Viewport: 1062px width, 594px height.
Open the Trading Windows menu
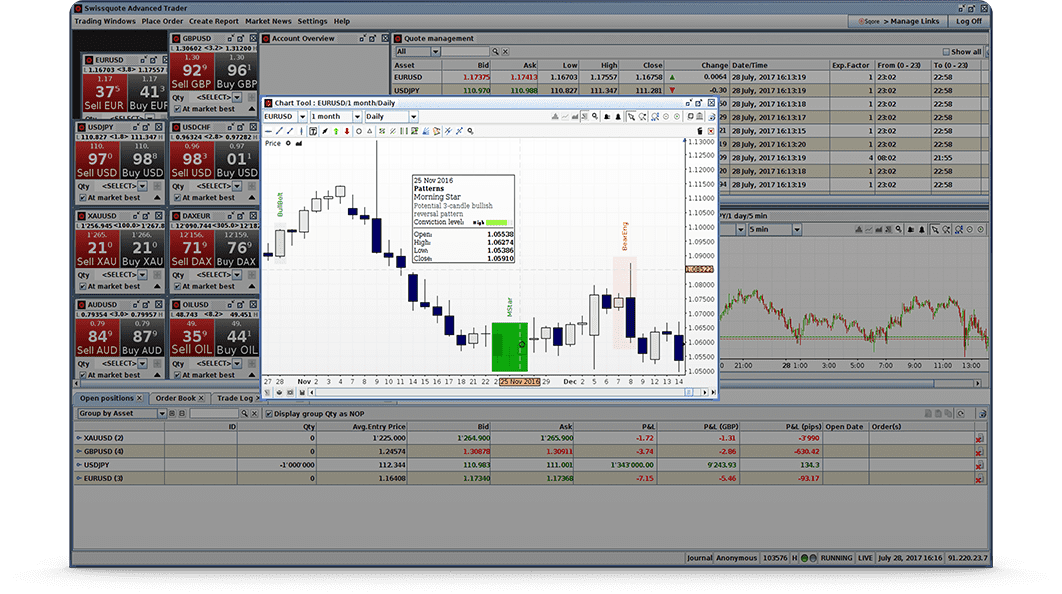(105, 22)
